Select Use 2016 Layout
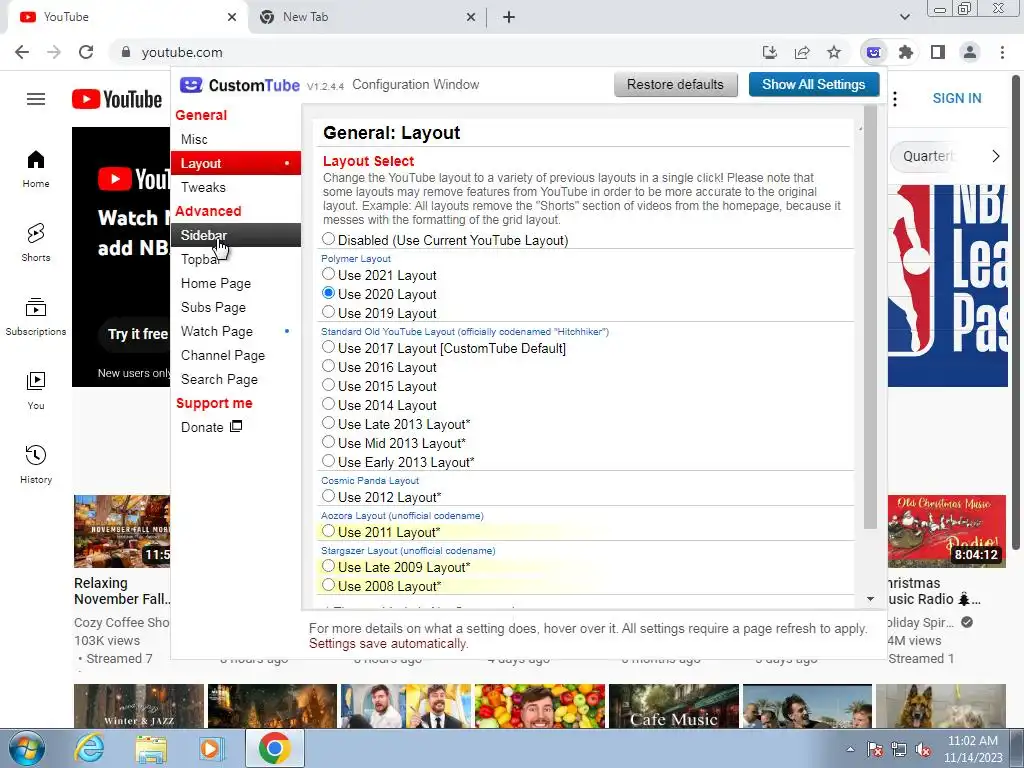Screen dimensions: 1024x768 click(x=328, y=366)
